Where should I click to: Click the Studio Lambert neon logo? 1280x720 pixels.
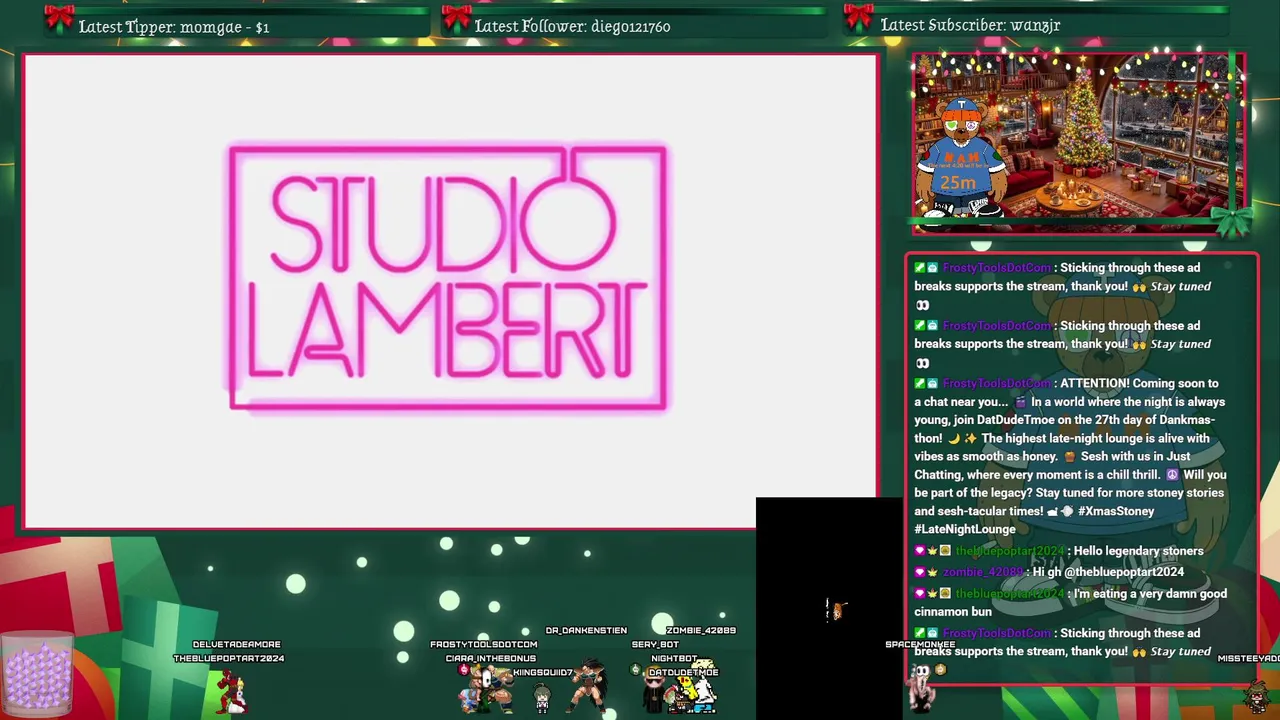click(448, 278)
